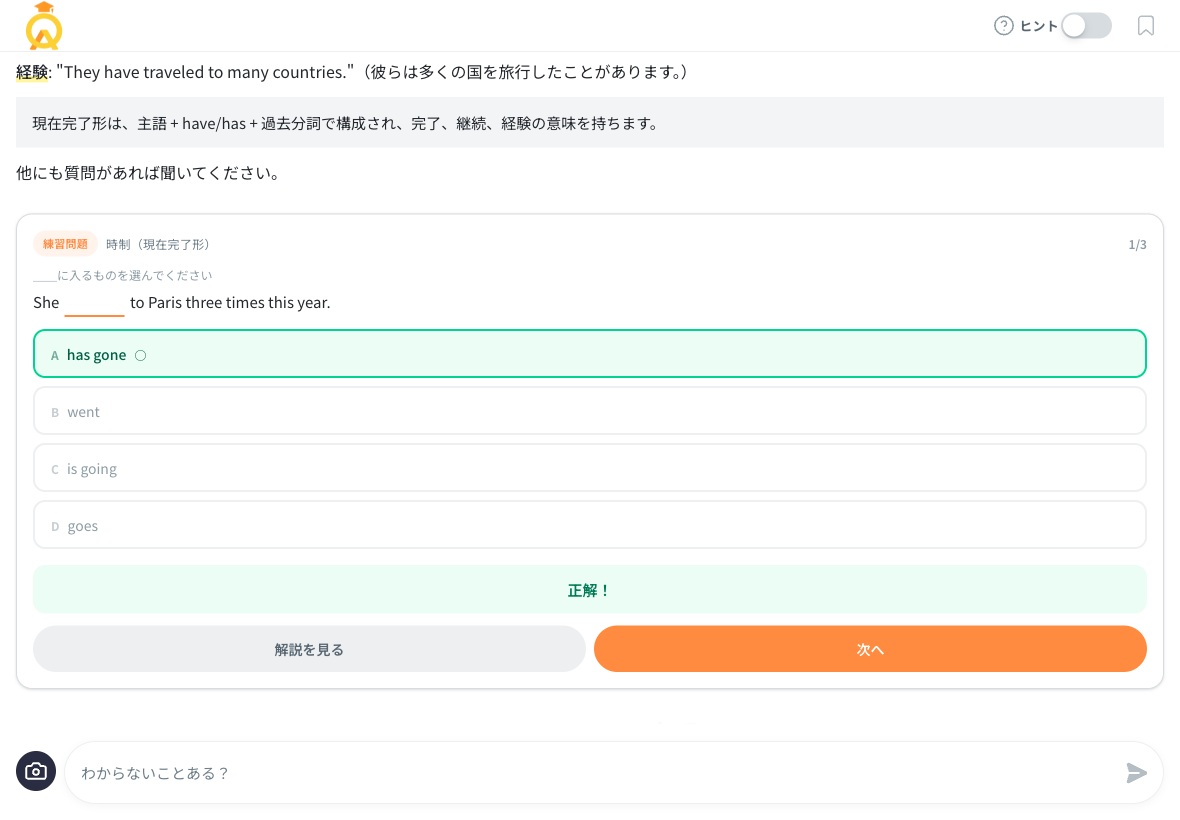
Task: Click the app logo in the top-left corner
Action: [x=42, y=27]
